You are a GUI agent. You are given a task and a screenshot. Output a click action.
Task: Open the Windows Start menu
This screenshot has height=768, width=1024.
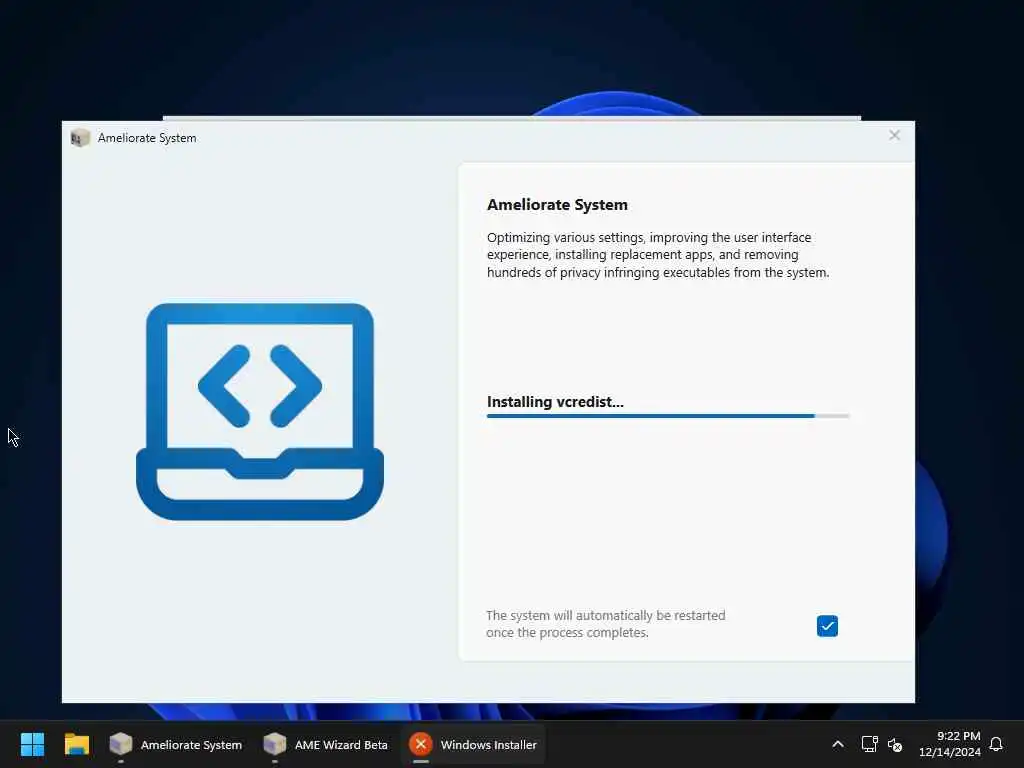[32, 744]
